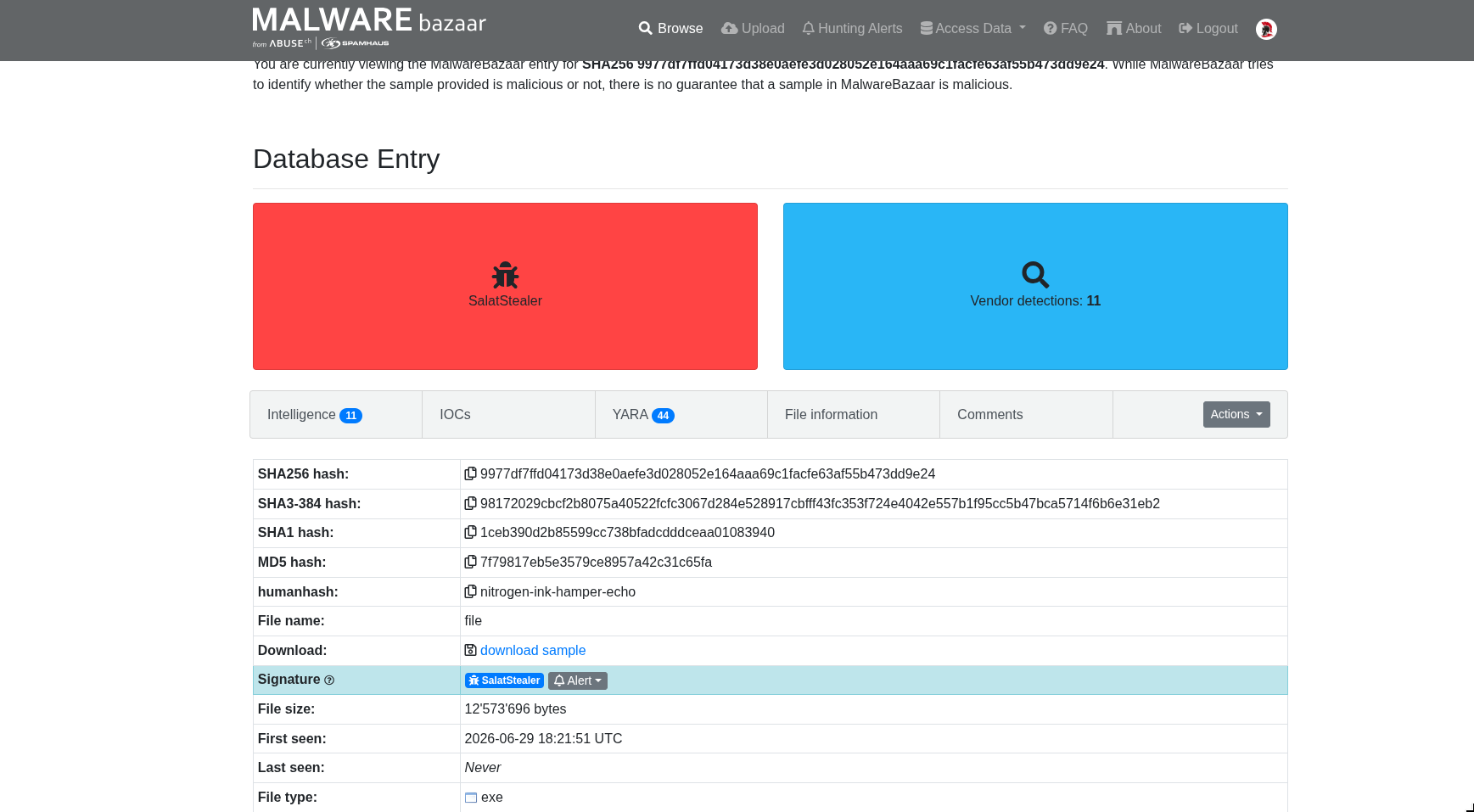
Task: Open the Actions dropdown
Action: [x=1236, y=414]
